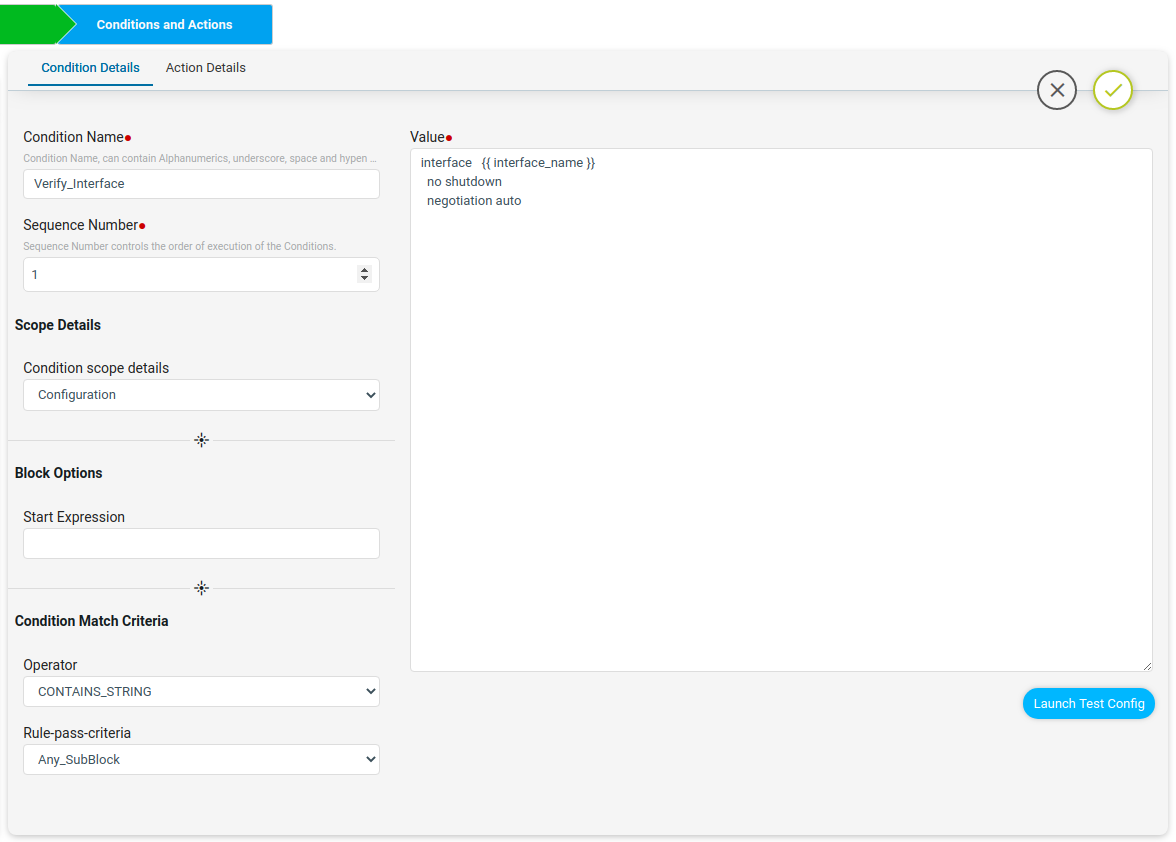
Task: Click the Condition Name help text
Action: [x=200, y=158]
